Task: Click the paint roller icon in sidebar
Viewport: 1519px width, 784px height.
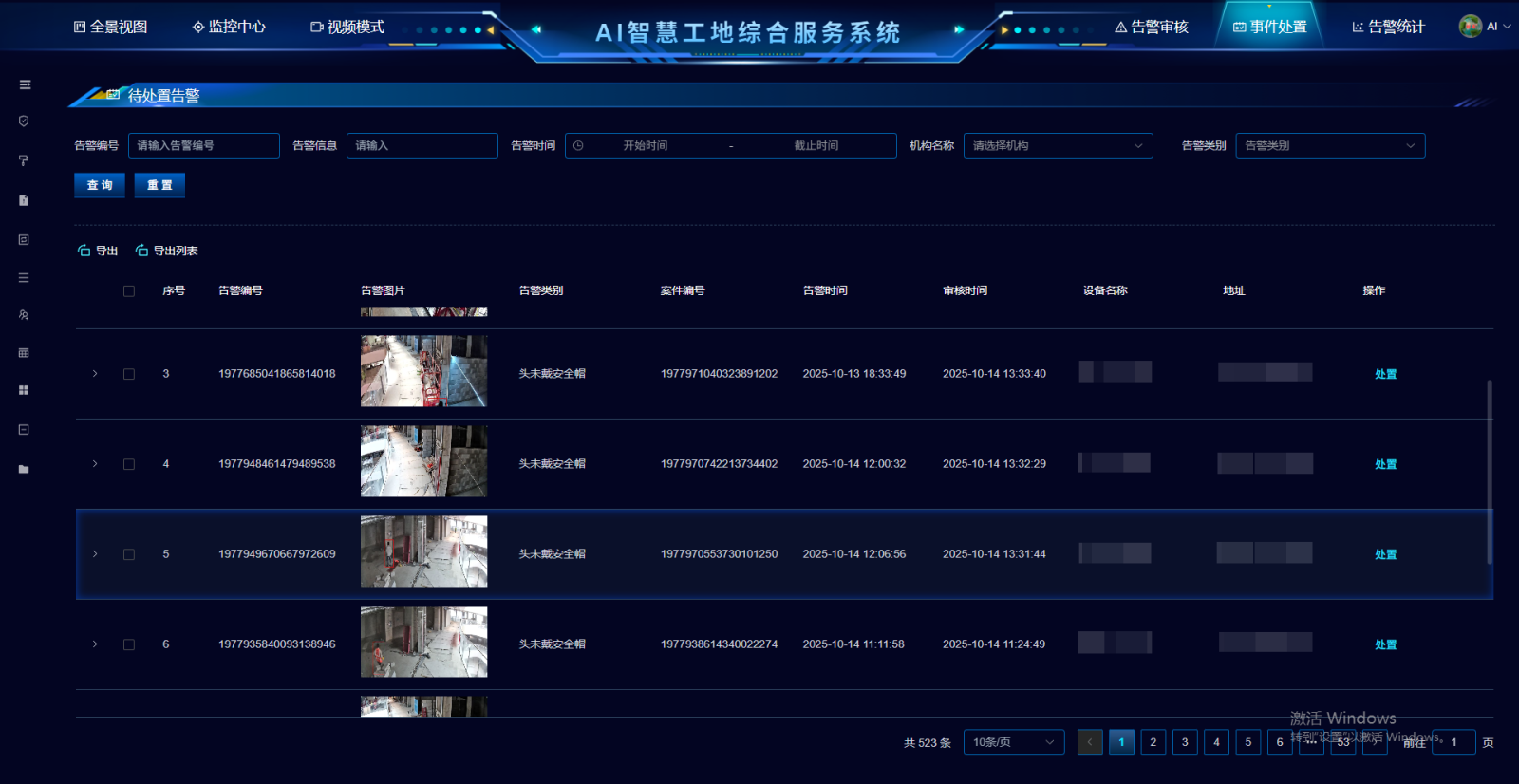Action: 24,160
